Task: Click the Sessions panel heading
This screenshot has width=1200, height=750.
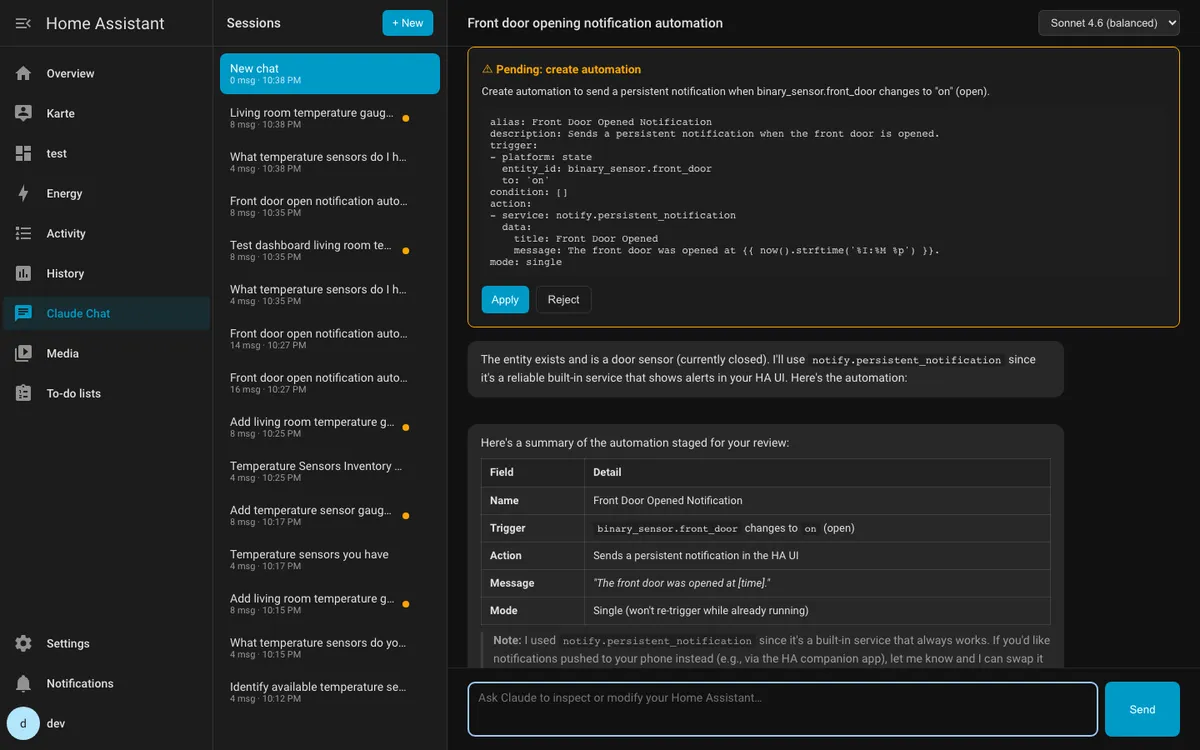Action: (x=253, y=23)
